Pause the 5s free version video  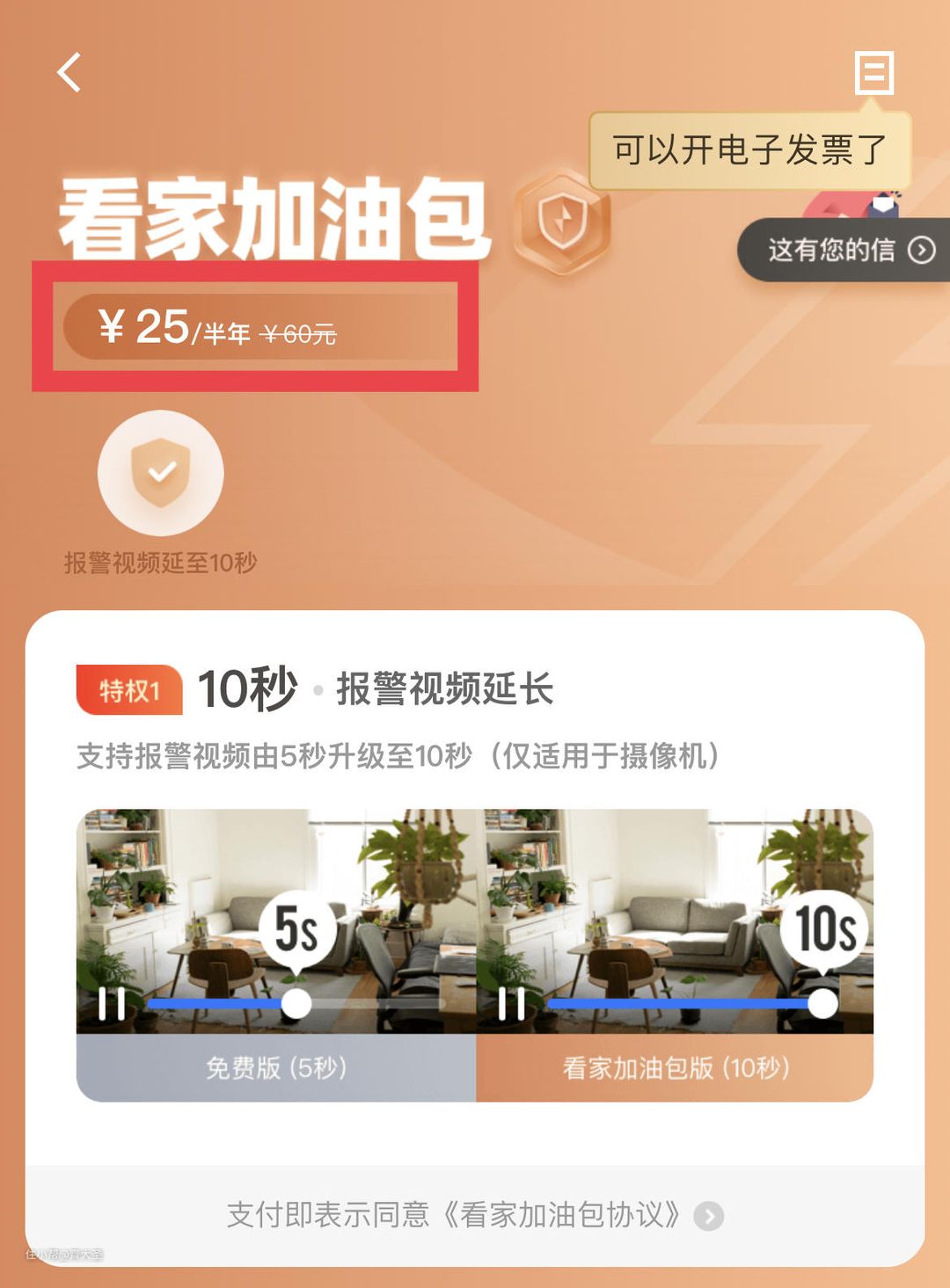(113, 1003)
